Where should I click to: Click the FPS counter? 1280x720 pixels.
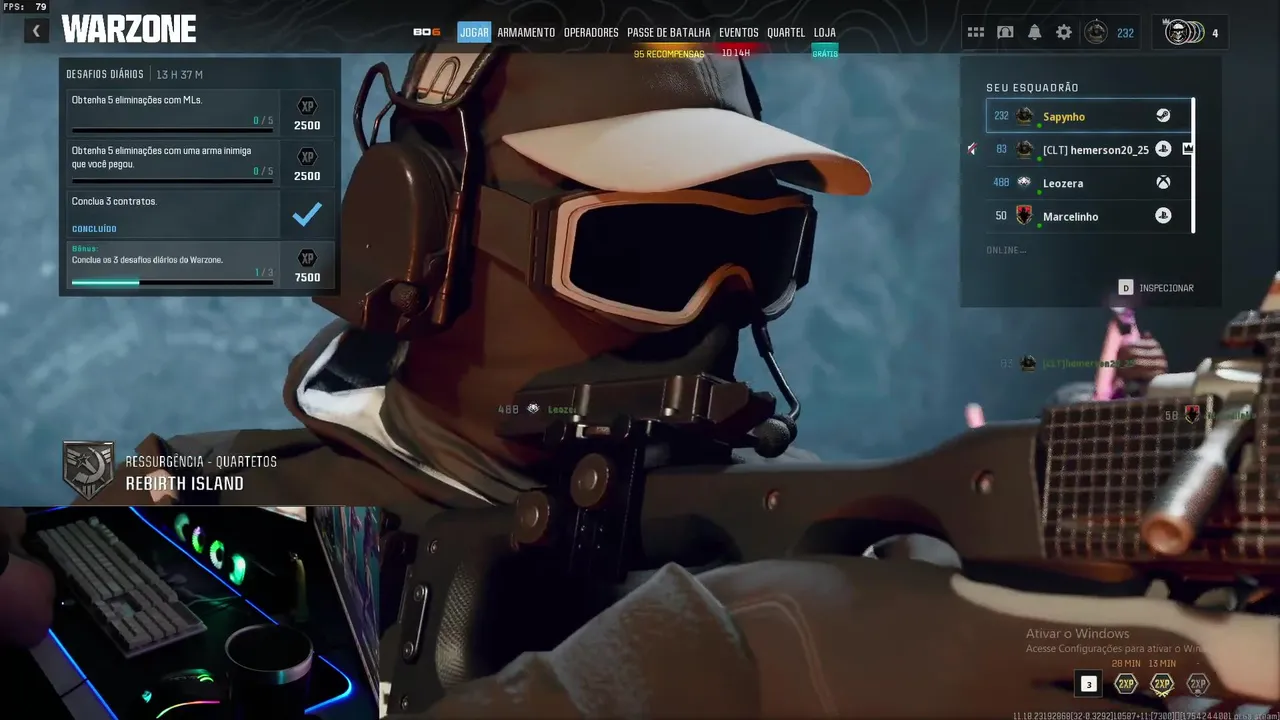tap(26, 7)
